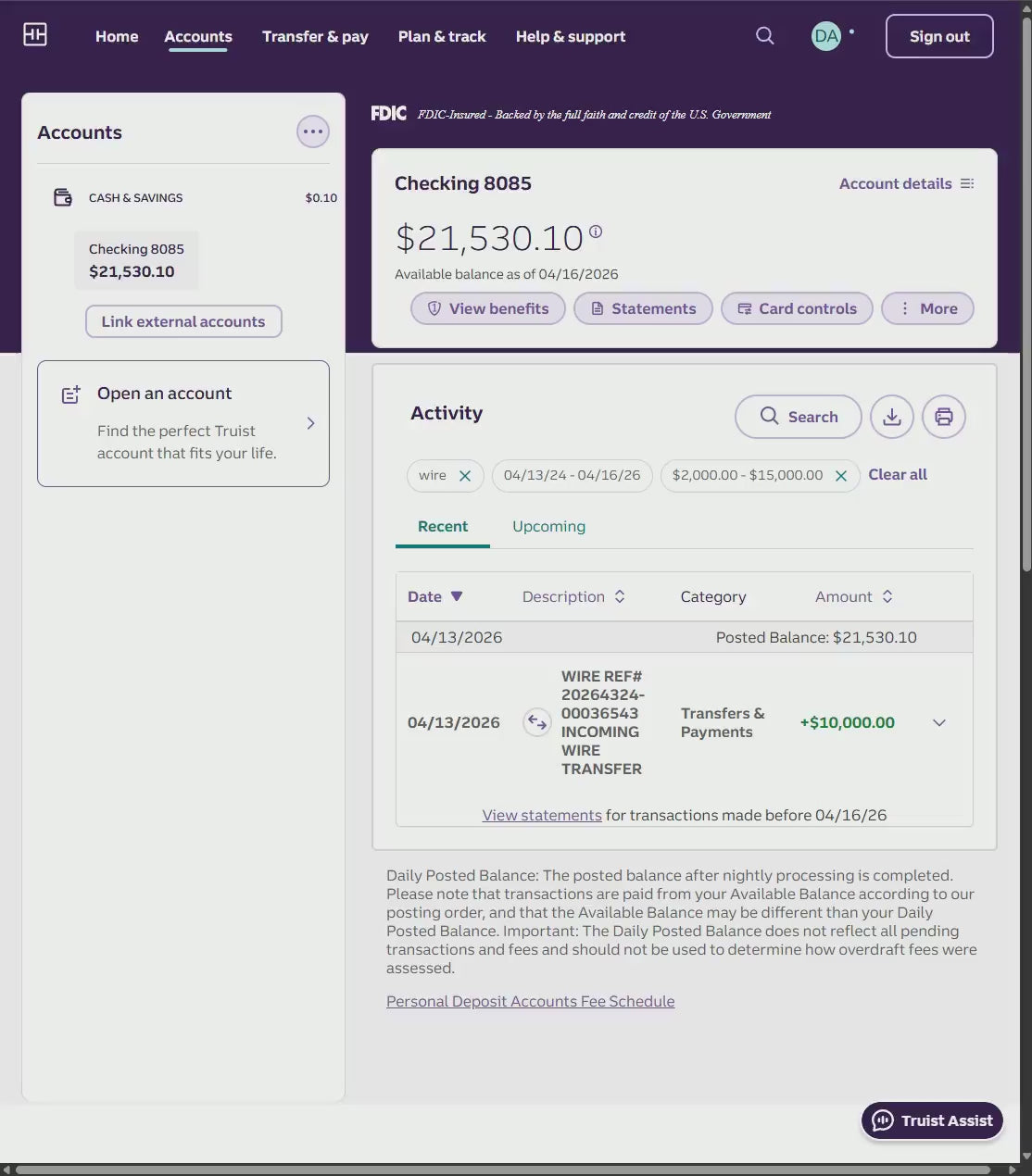1032x1176 pixels.
Task: Open Card controls
Action: pos(797,308)
